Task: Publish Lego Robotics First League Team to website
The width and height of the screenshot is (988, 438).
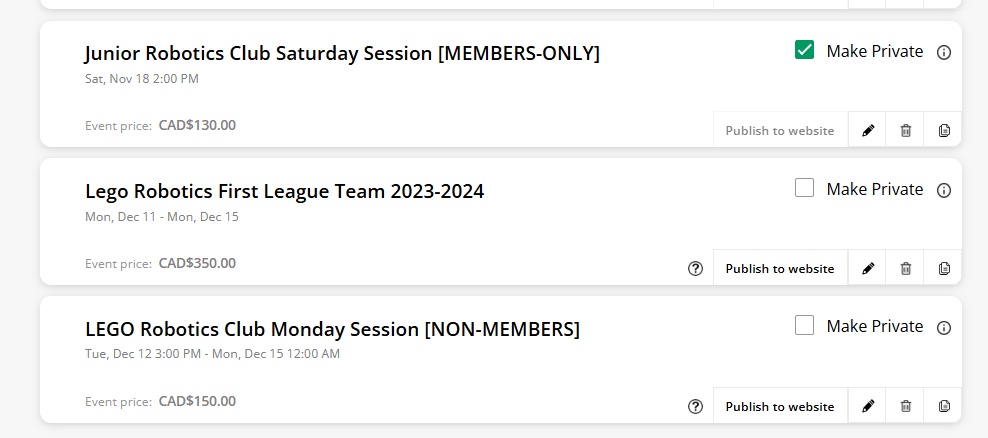Action: click(x=780, y=269)
